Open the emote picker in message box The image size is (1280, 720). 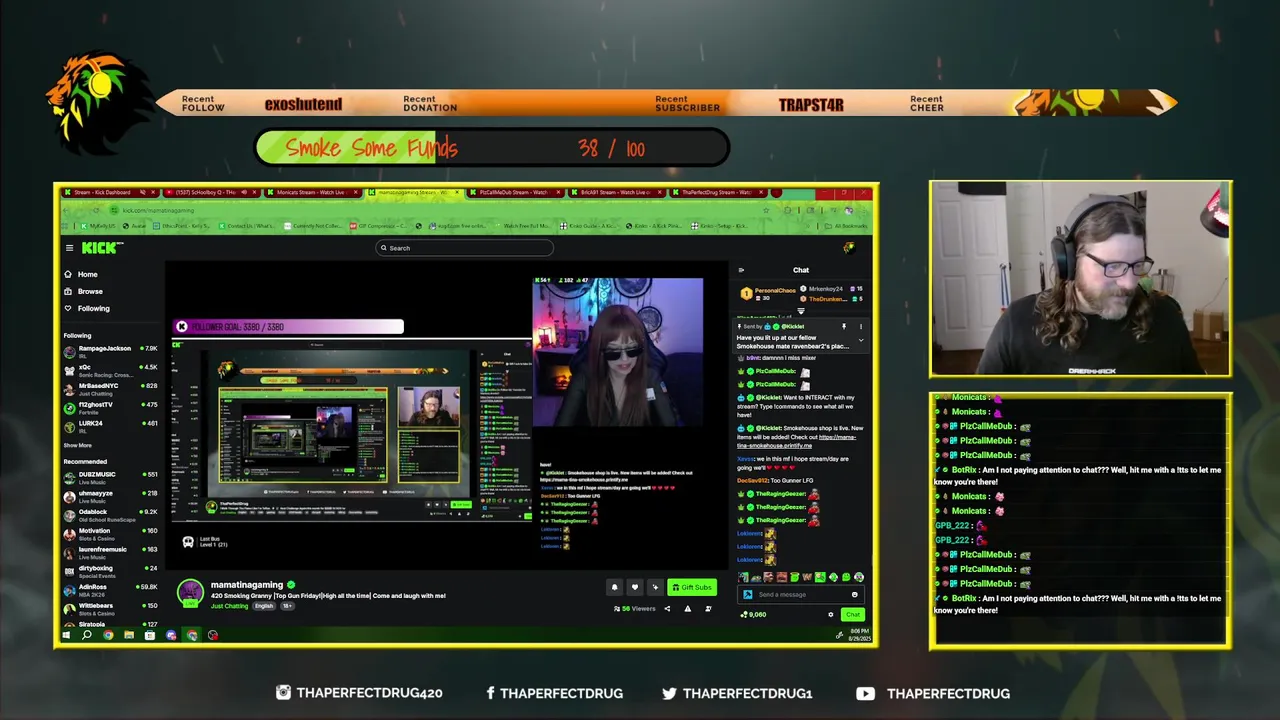[x=854, y=594]
